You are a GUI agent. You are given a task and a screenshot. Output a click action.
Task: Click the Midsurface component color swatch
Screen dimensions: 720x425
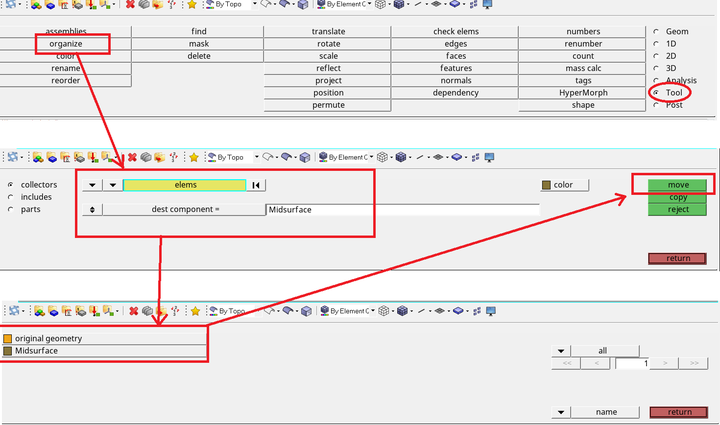tap(7, 351)
